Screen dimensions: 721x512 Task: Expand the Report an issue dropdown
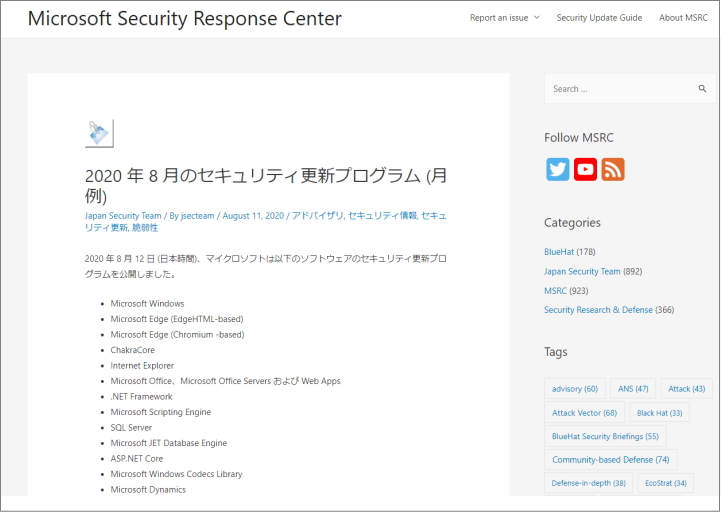coord(504,17)
